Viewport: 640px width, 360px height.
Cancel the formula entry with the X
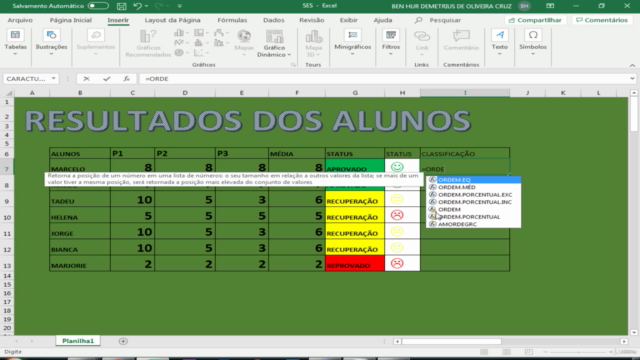click(86, 79)
